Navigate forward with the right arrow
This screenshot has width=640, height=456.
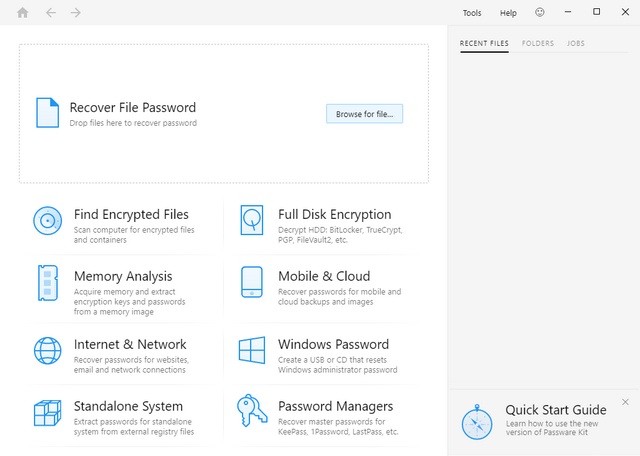pos(76,13)
